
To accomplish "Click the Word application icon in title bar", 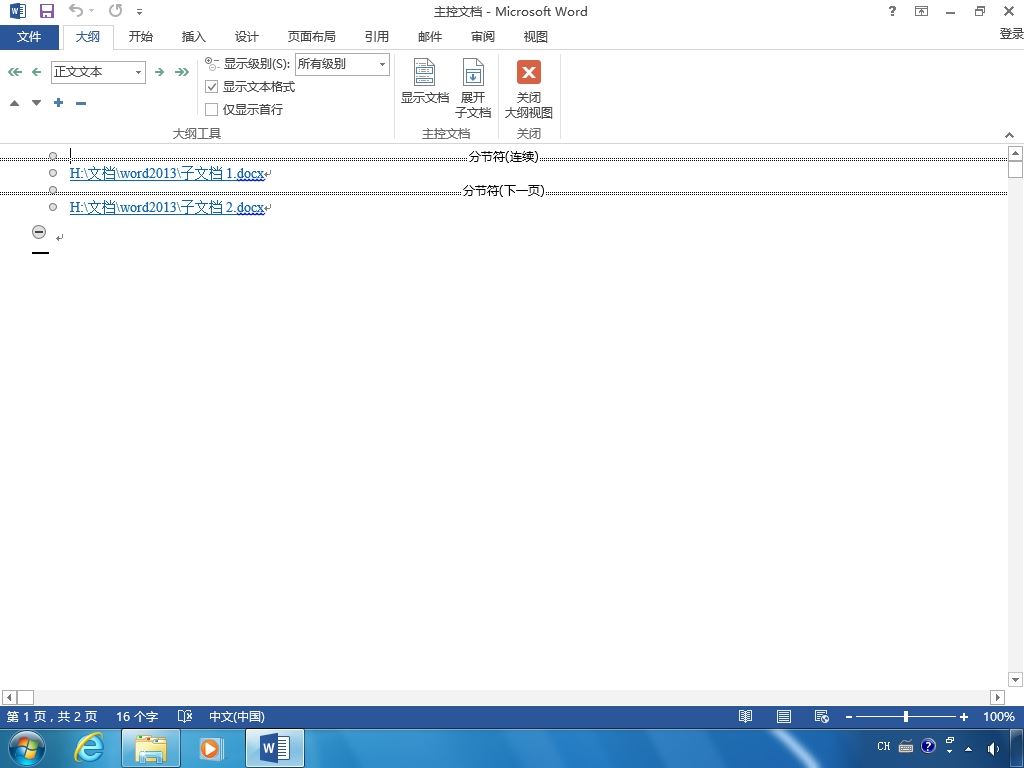I will coord(18,11).
